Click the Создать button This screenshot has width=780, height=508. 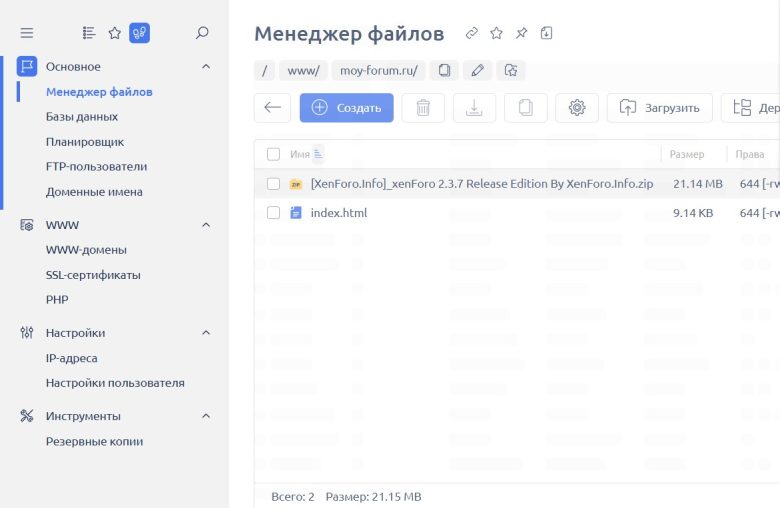coord(346,108)
